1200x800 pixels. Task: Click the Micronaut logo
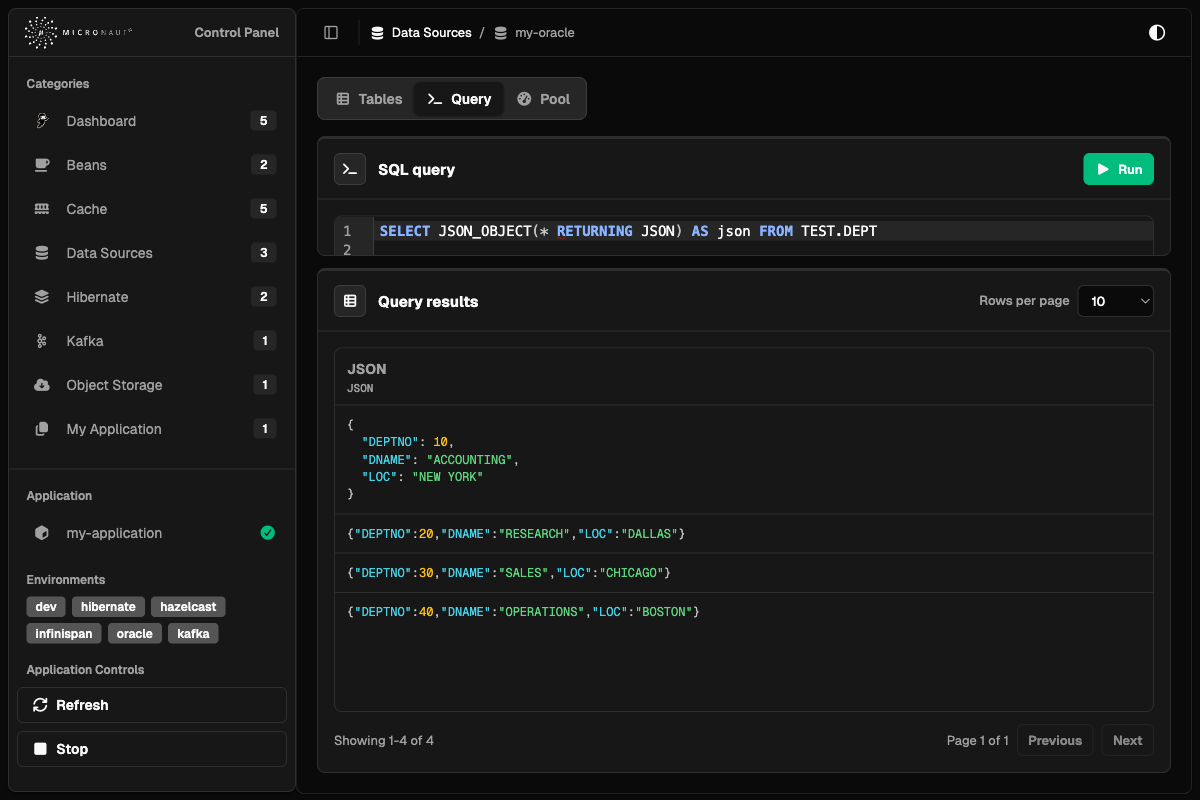click(78, 33)
